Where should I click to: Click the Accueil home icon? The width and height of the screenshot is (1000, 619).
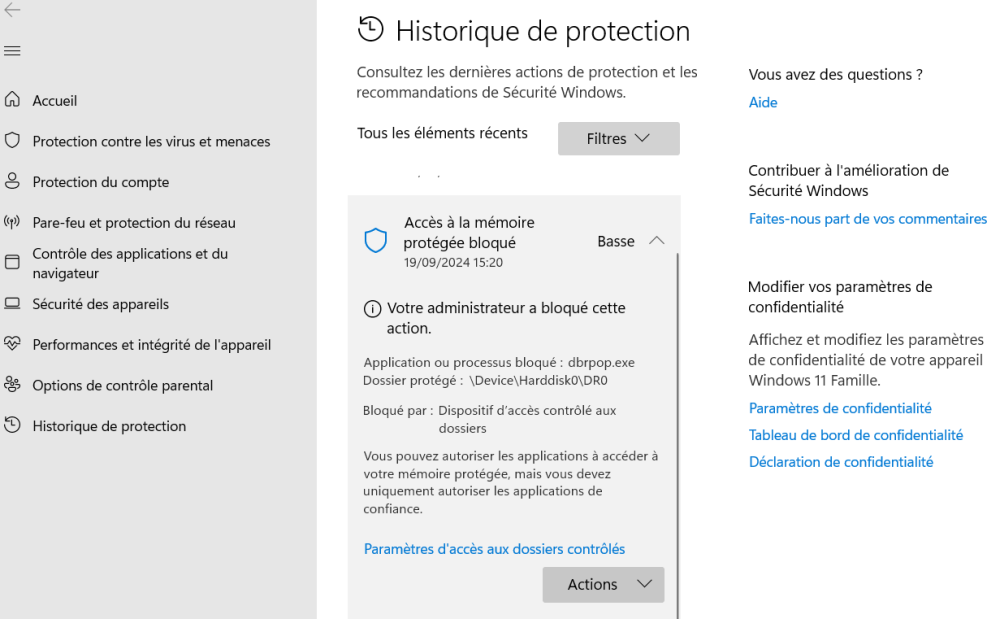(12, 100)
